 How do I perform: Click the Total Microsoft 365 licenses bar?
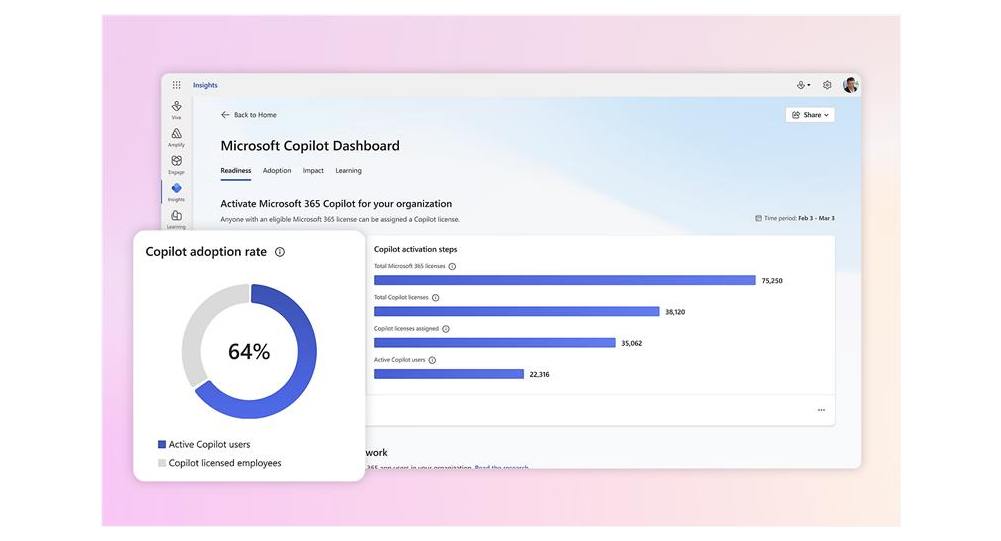point(564,280)
